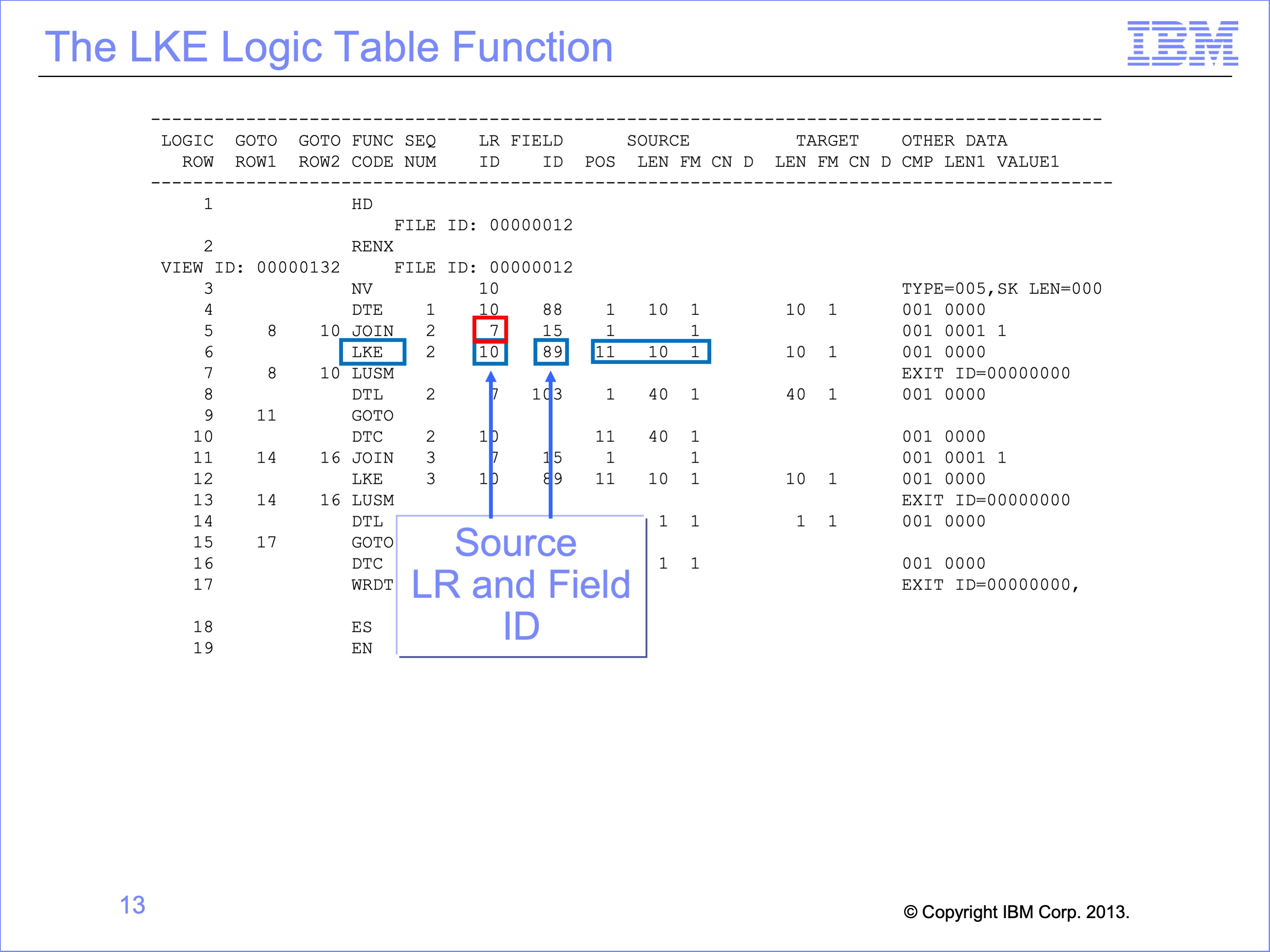Click the slide number 13
The width and height of the screenshot is (1270, 952).
[132, 905]
